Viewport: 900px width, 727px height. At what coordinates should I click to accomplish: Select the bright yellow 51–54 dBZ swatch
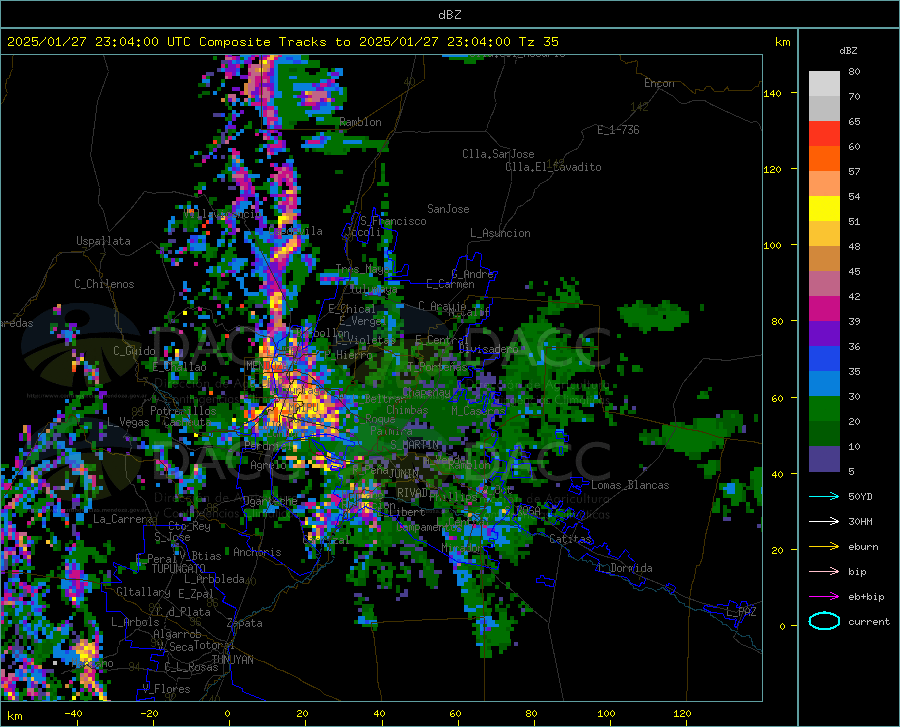[x=824, y=209]
